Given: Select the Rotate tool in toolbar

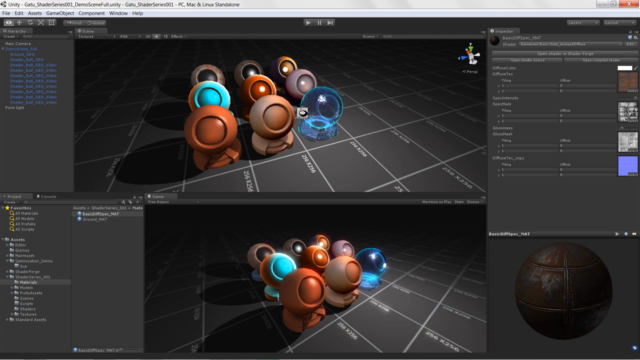Looking at the screenshot, I should (x=30, y=22).
